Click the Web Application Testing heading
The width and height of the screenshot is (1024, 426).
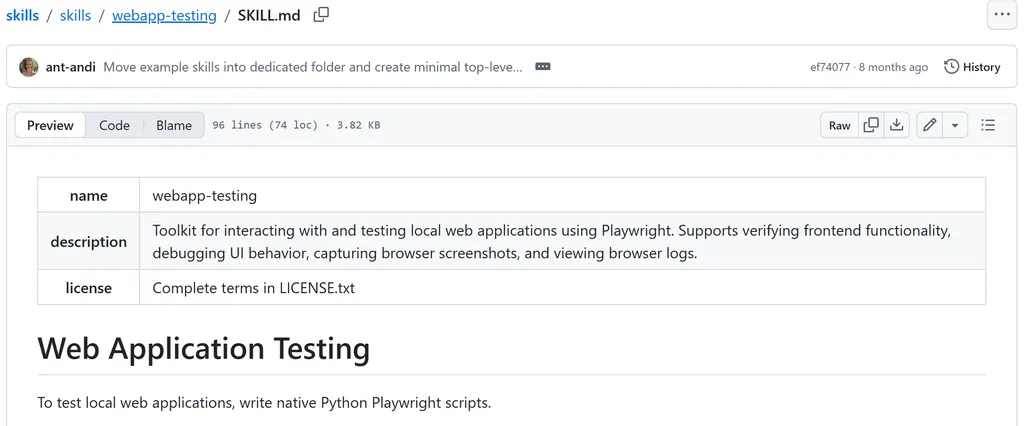pyautogui.click(x=204, y=348)
